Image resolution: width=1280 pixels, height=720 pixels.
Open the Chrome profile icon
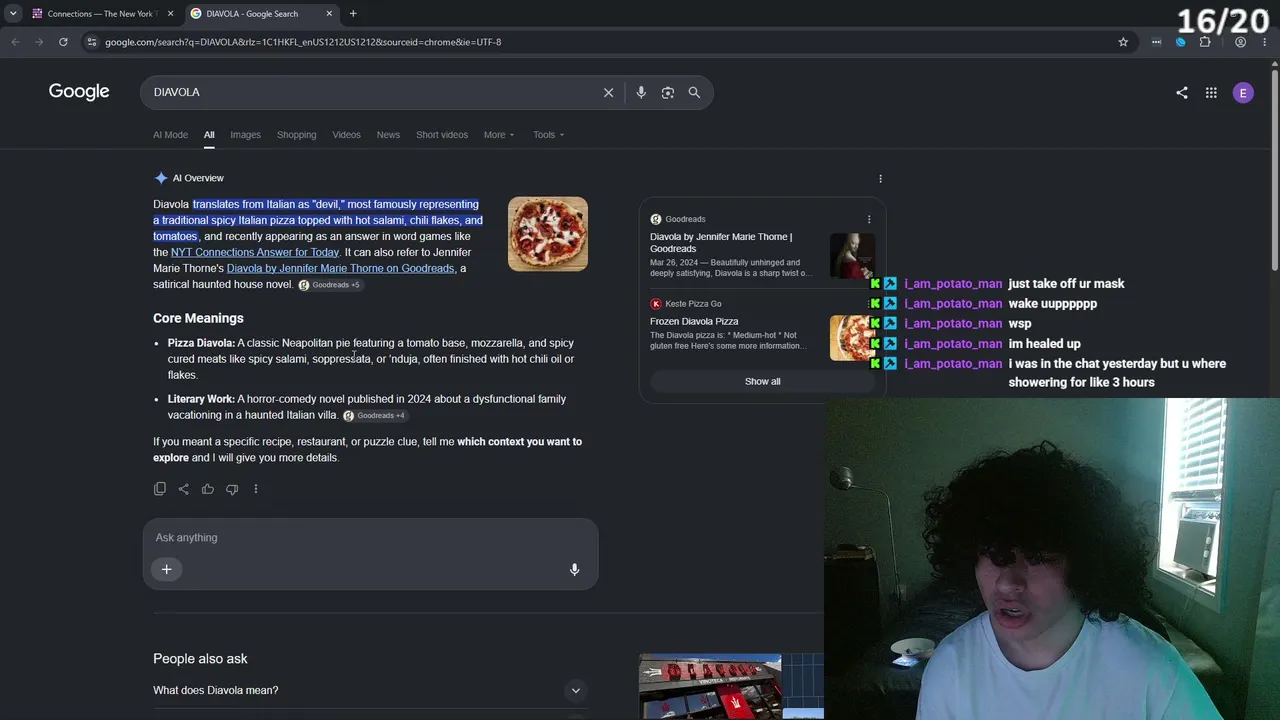(x=1240, y=42)
